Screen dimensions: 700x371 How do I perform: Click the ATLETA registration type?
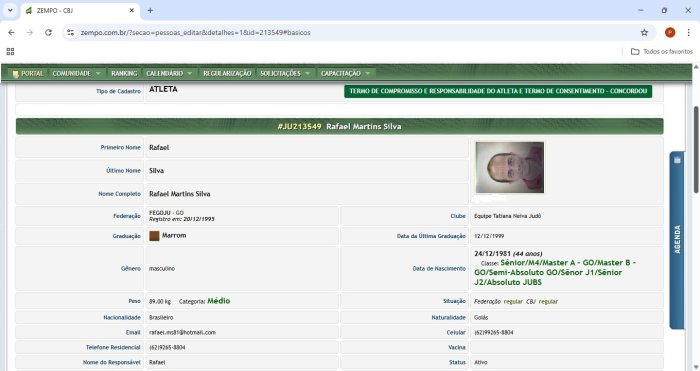point(163,89)
